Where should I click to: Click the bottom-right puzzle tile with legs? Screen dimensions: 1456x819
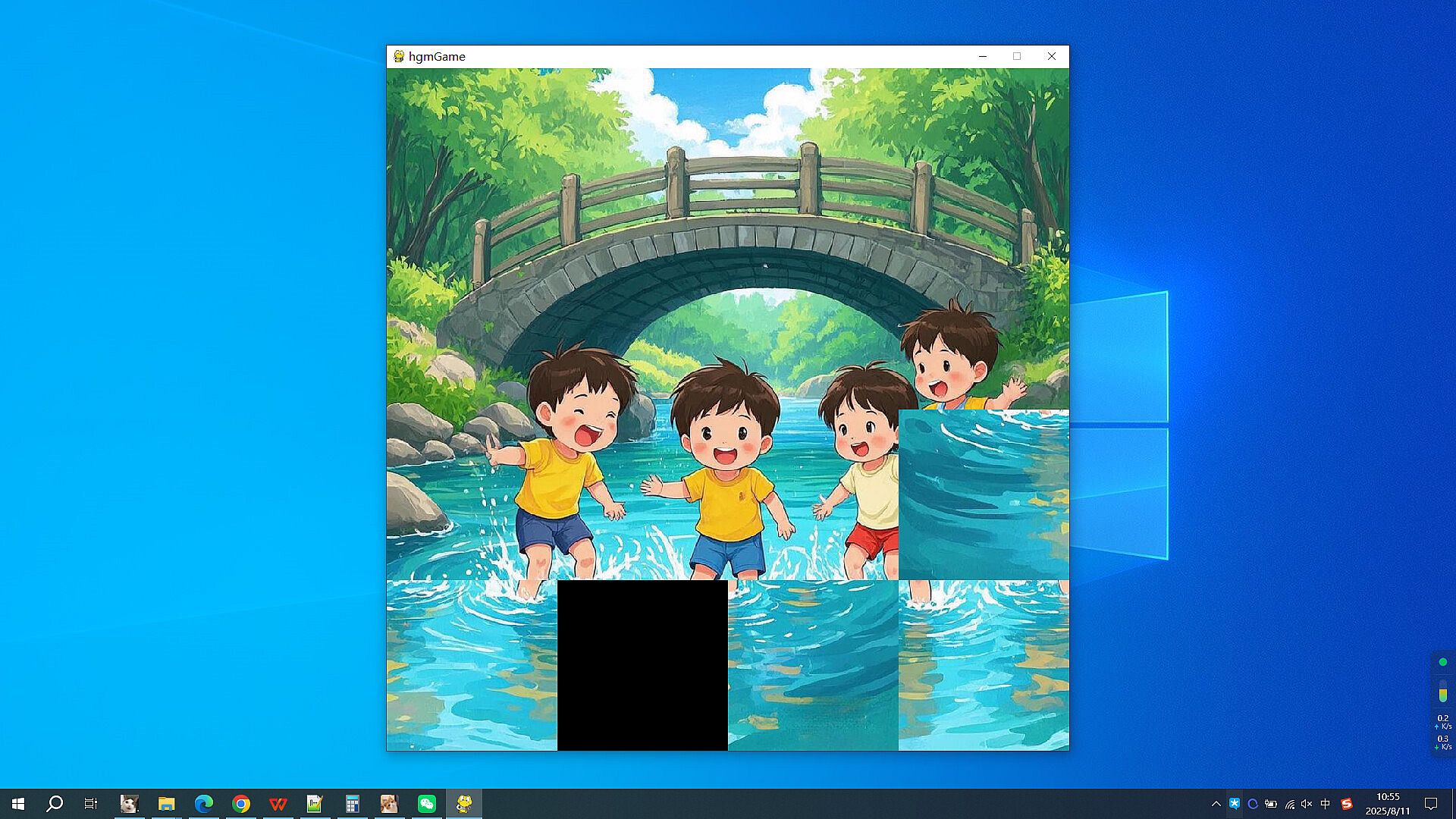pos(984,665)
